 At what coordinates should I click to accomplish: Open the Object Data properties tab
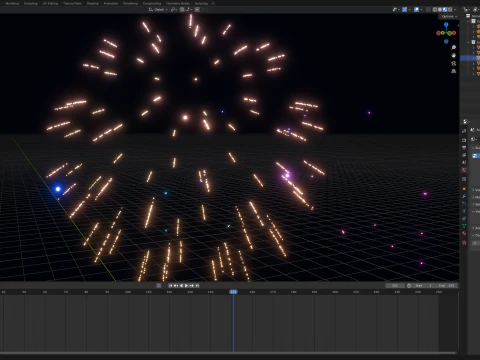coord(464,225)
